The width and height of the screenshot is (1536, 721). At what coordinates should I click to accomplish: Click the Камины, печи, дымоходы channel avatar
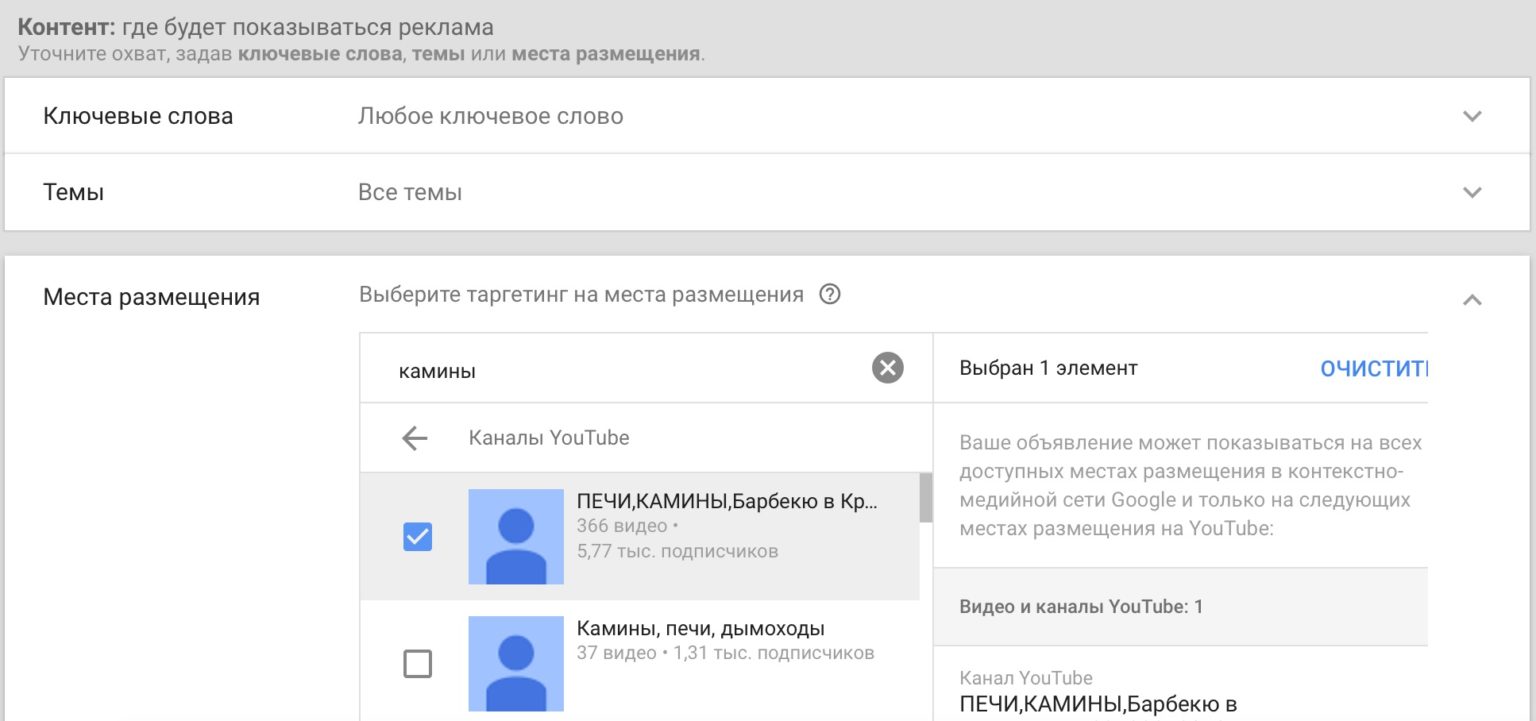[516, 664]
